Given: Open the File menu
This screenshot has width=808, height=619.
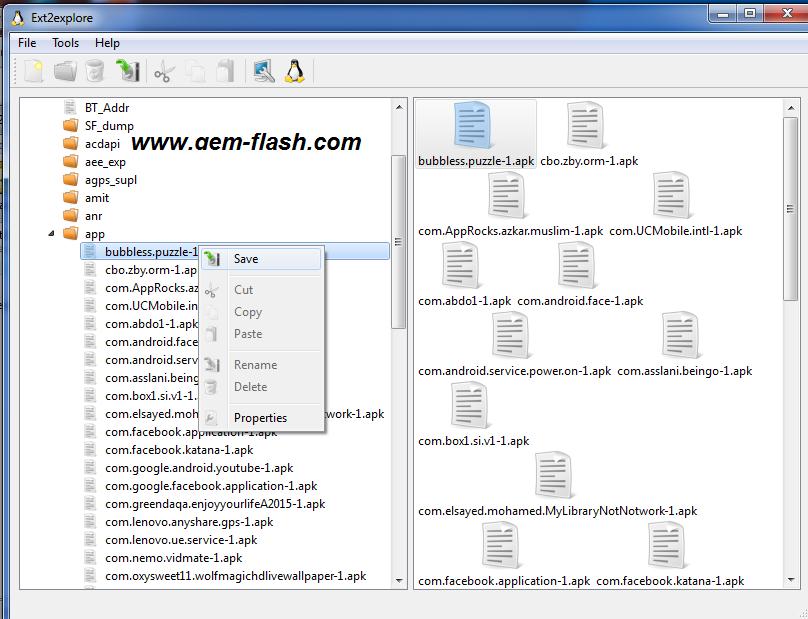Looking at the screenshot, I should (27, 43).
